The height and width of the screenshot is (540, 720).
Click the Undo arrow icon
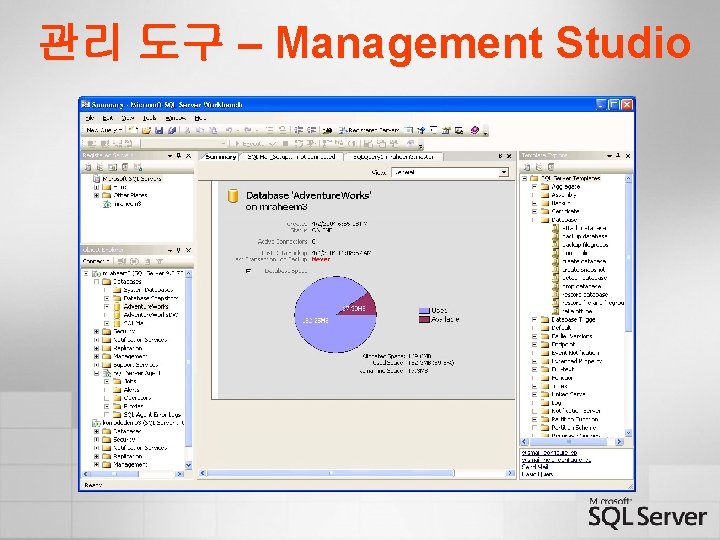click(230, 130)
